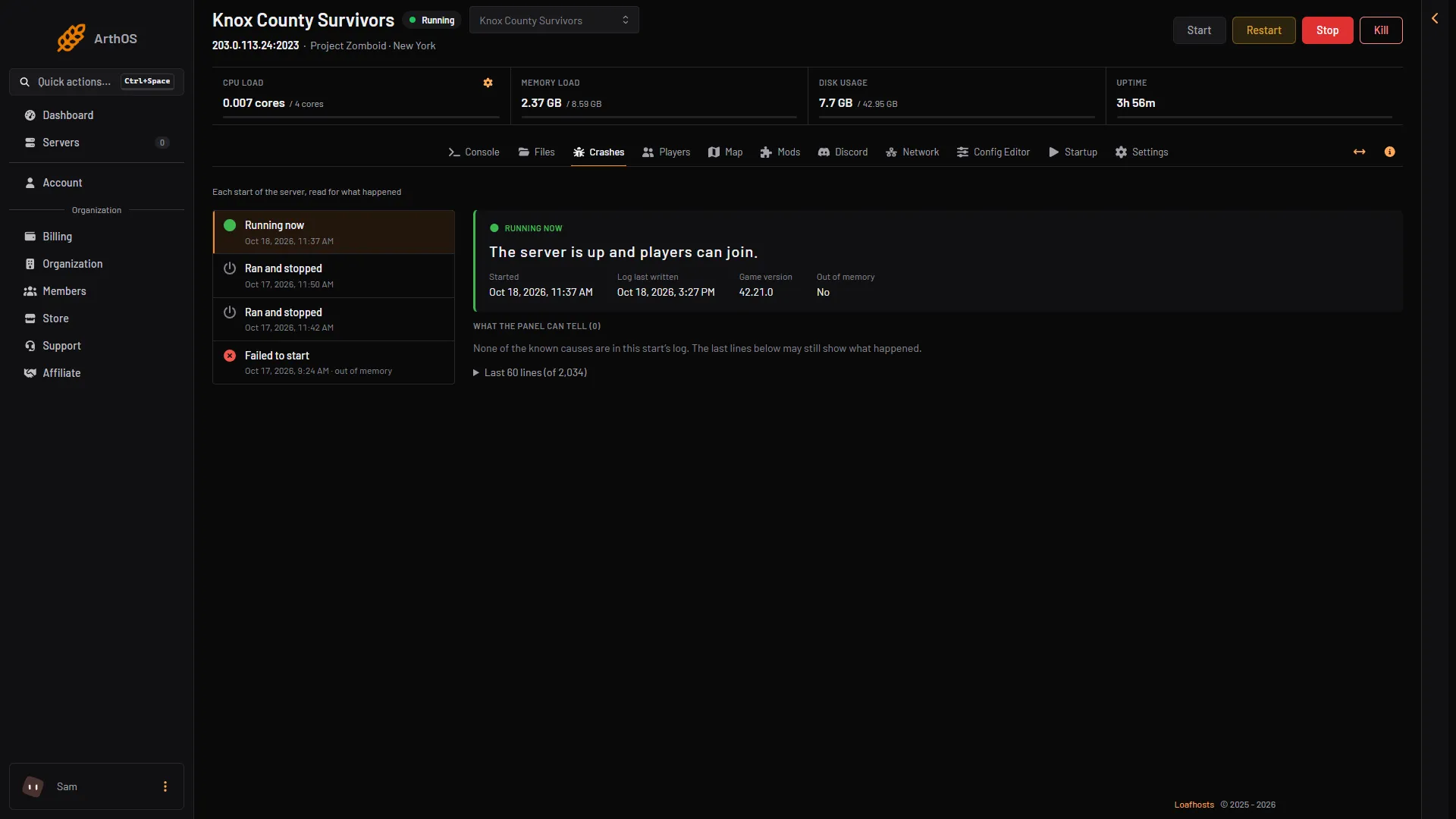Open Knox County Survivors server dropdown
This screenshot has height=819, width=1456.
click(x=554, y=20)
